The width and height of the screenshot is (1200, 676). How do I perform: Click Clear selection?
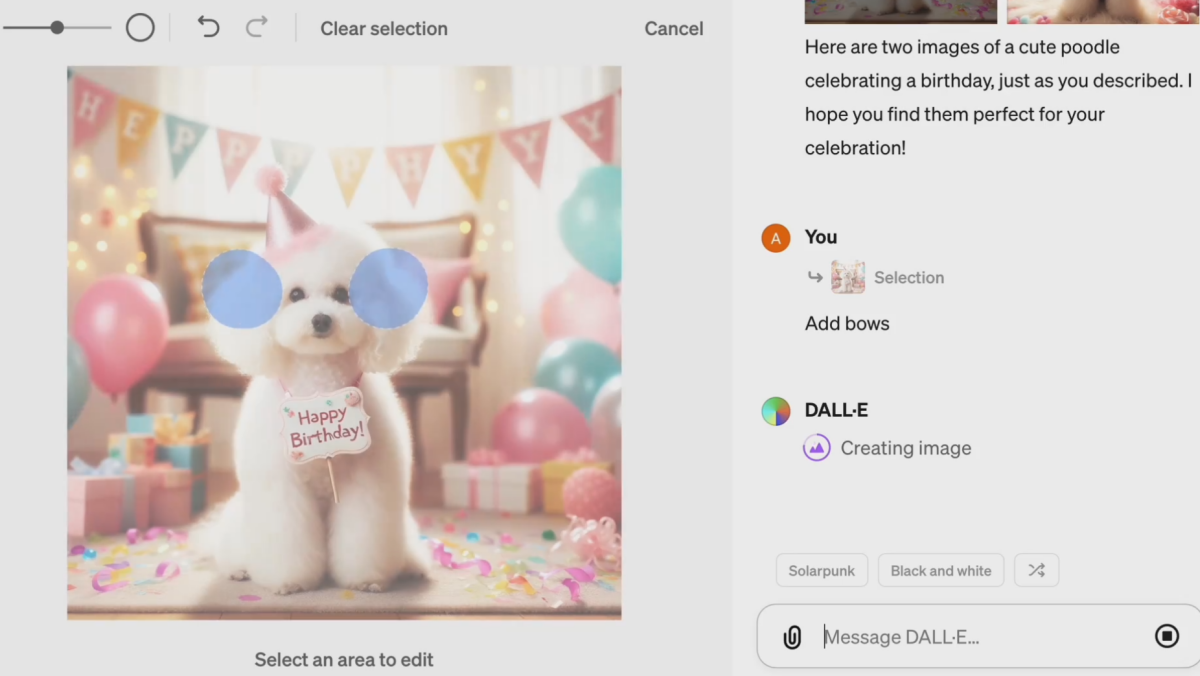click(x=384, y=29)
